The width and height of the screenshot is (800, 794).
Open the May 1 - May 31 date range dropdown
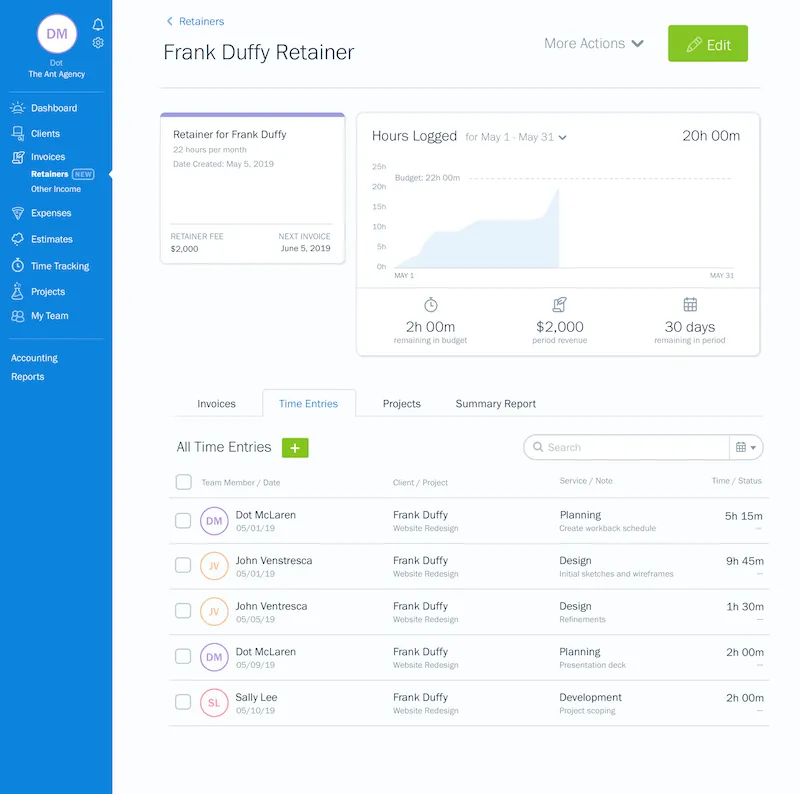[x=516, y=137]
